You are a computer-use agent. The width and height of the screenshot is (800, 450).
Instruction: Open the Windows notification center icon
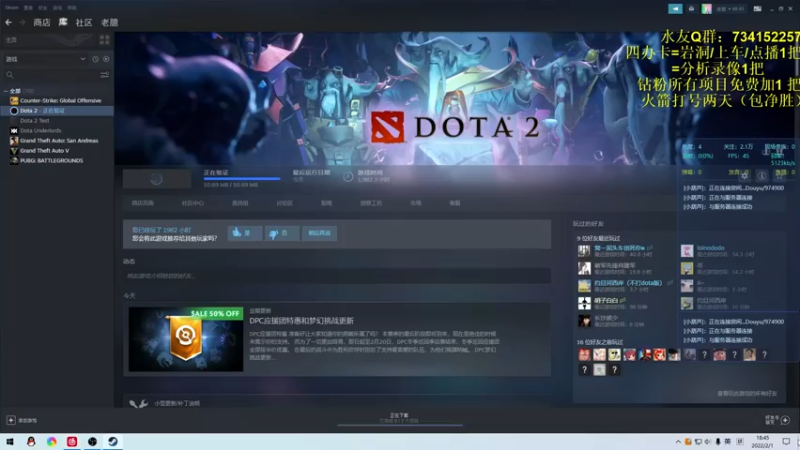coord(786,442)
